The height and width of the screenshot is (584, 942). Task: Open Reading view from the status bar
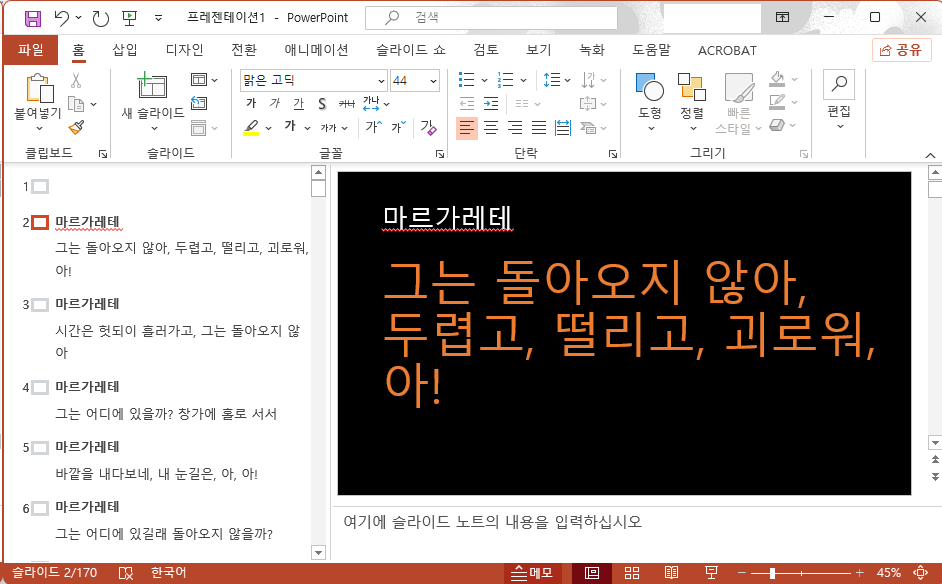pos(672,572)
